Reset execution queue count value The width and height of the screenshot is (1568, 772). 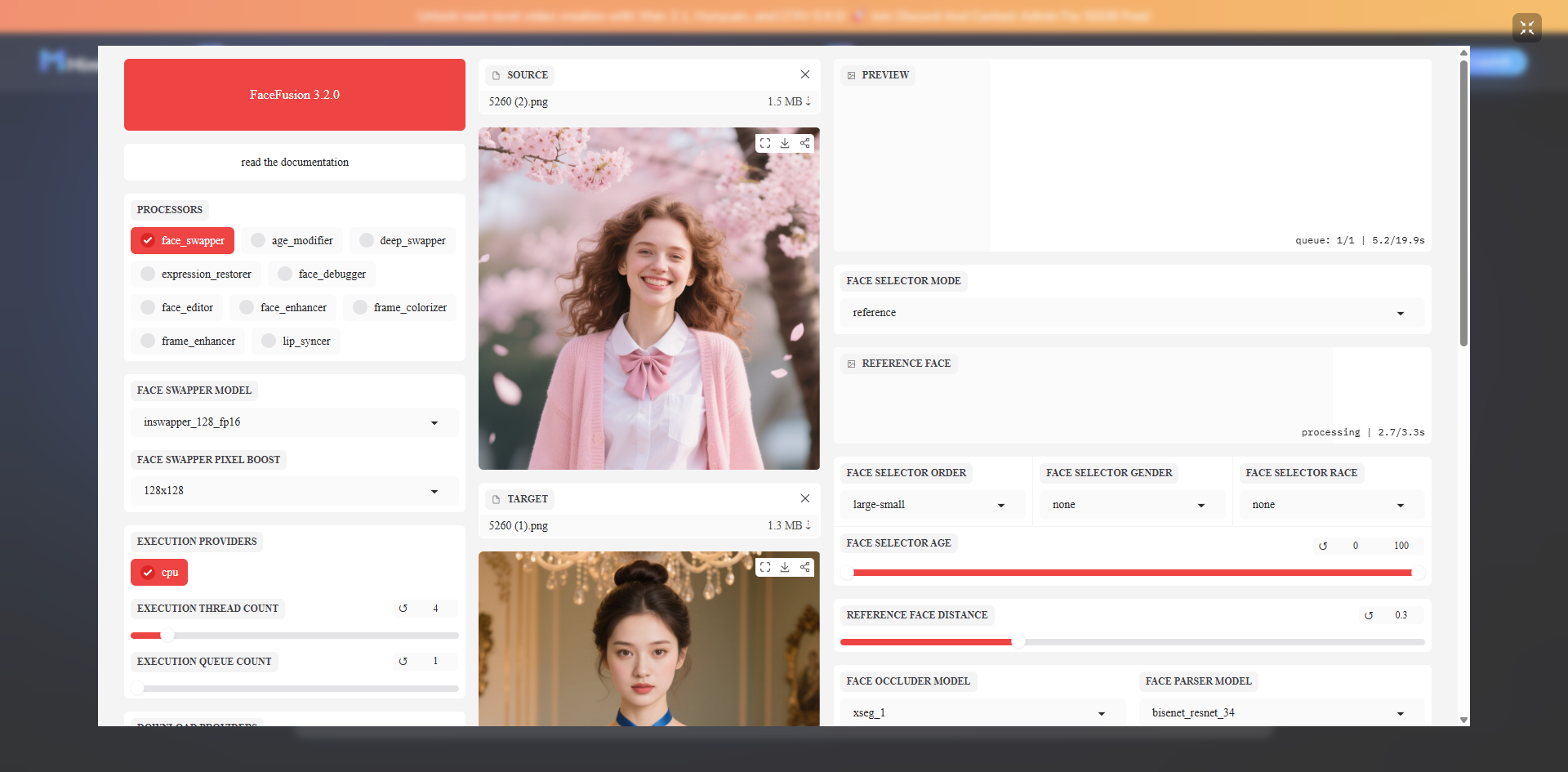coord(403,662)
